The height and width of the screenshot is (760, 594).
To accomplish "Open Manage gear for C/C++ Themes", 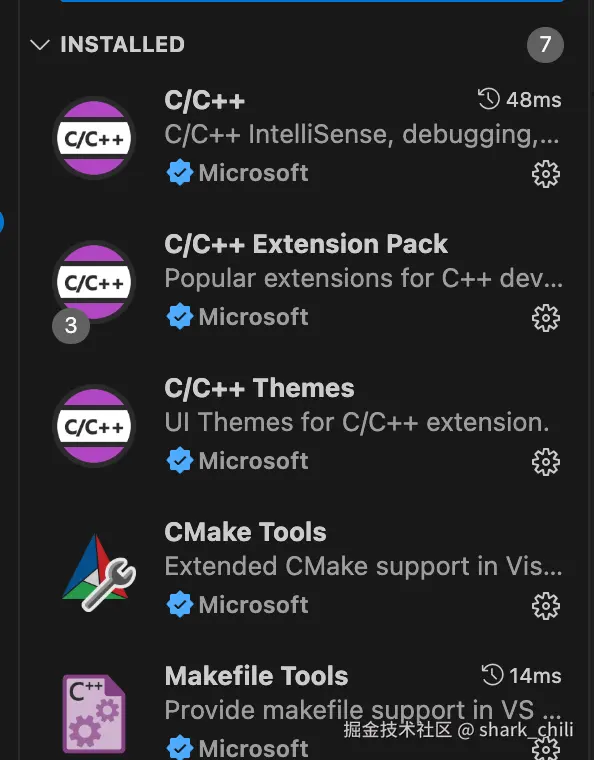I will [546, 461].
